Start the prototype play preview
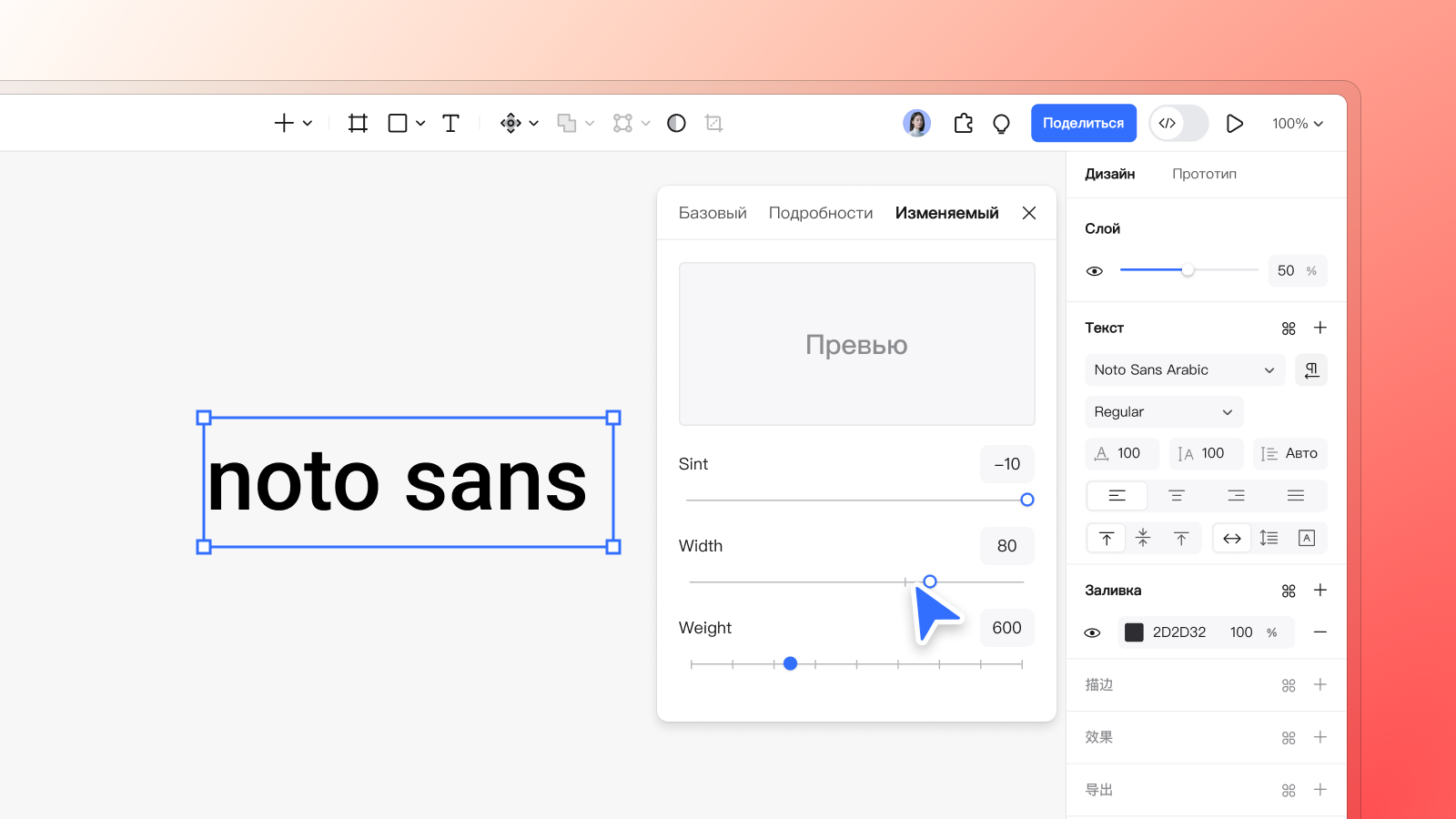Screen dimensions: 1456x819 1234,123
